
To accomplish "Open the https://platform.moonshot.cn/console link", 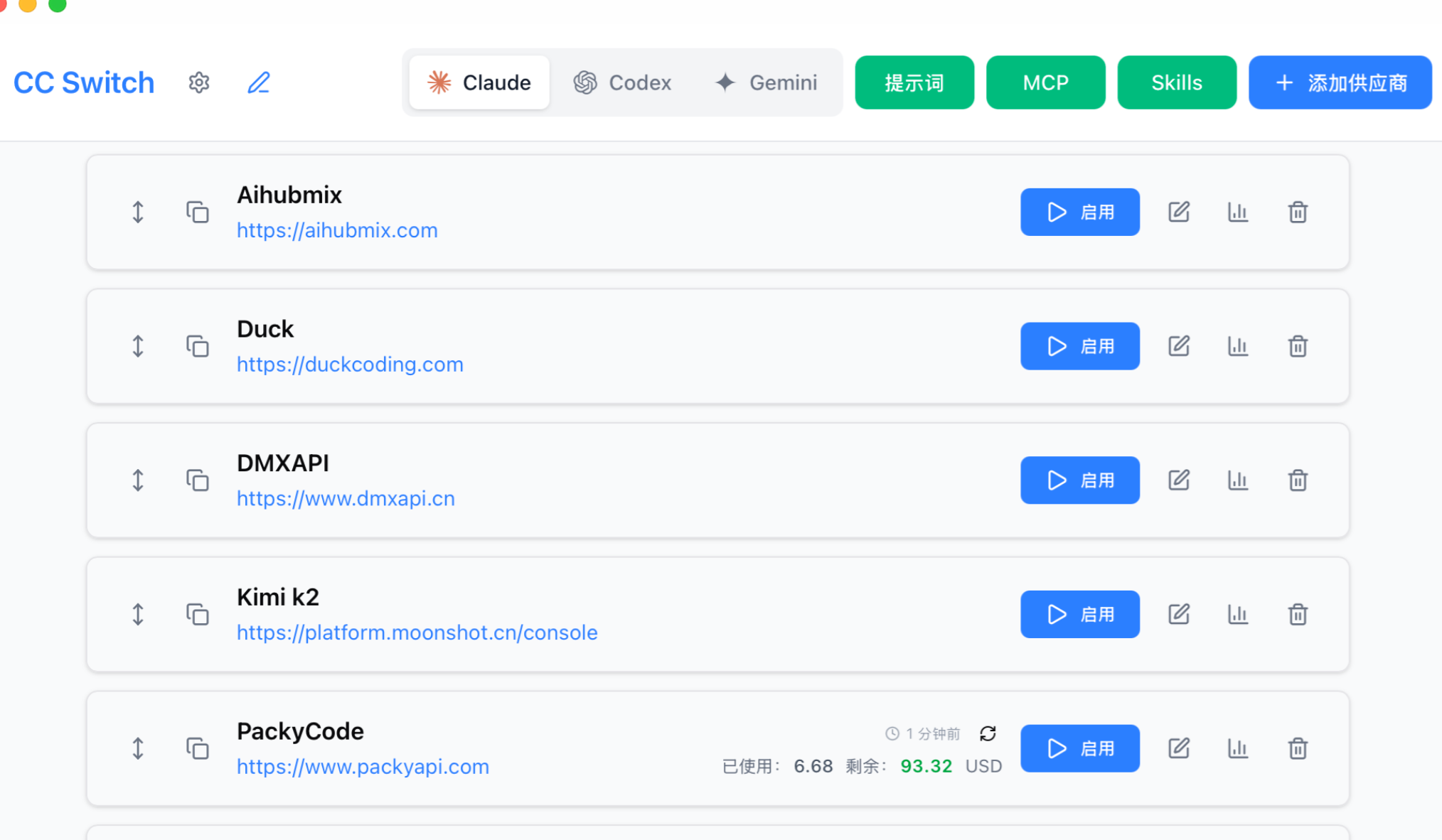I will point(417,632).
